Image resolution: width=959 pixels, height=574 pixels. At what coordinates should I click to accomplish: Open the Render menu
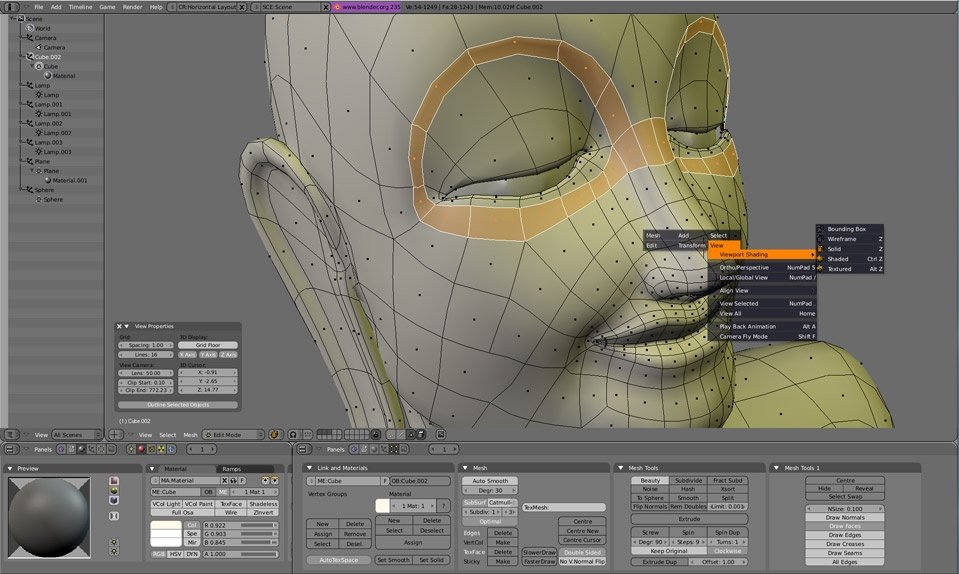[x=132, y=6]
